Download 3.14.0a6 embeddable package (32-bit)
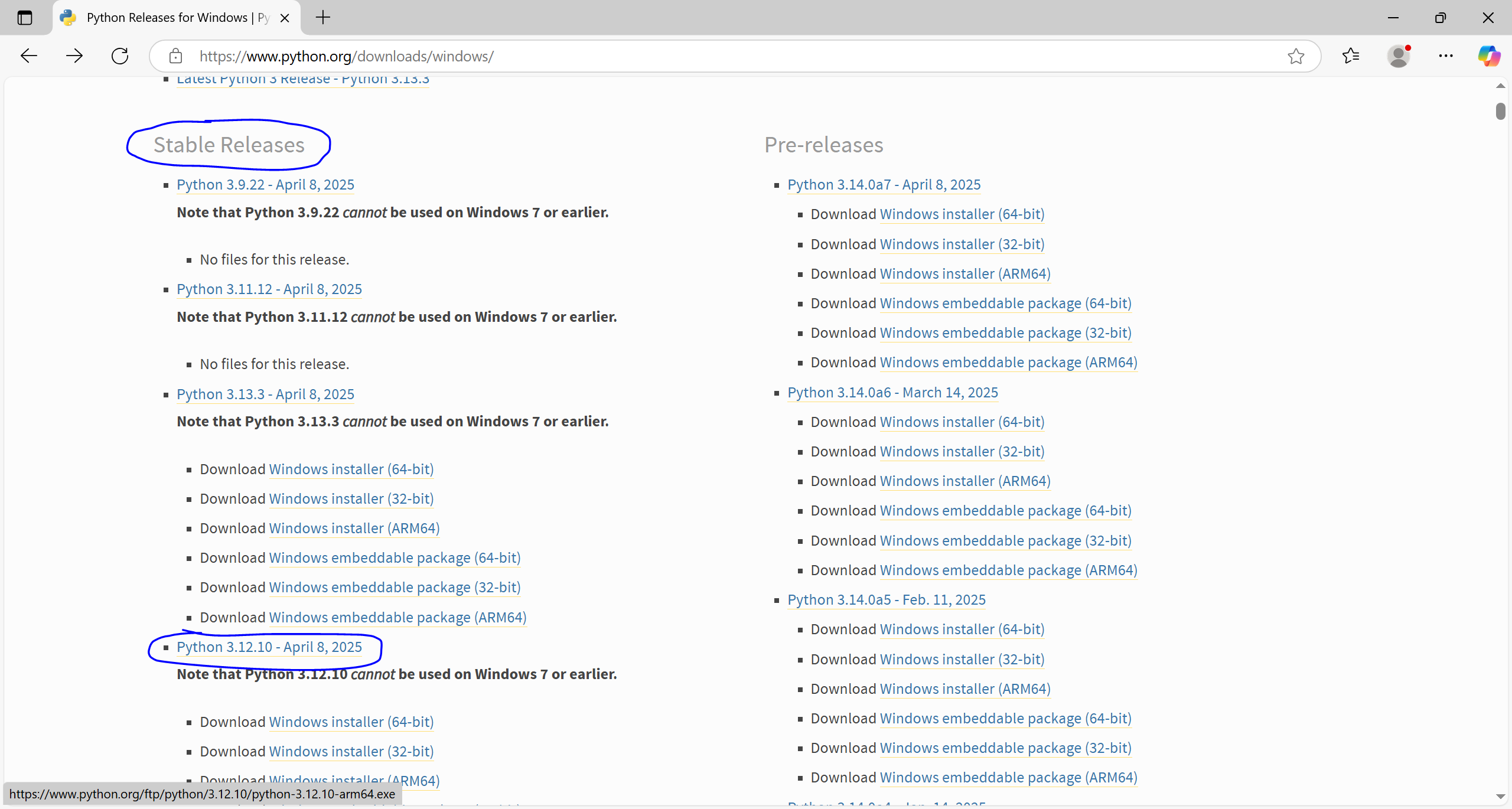 (1006, 541)
